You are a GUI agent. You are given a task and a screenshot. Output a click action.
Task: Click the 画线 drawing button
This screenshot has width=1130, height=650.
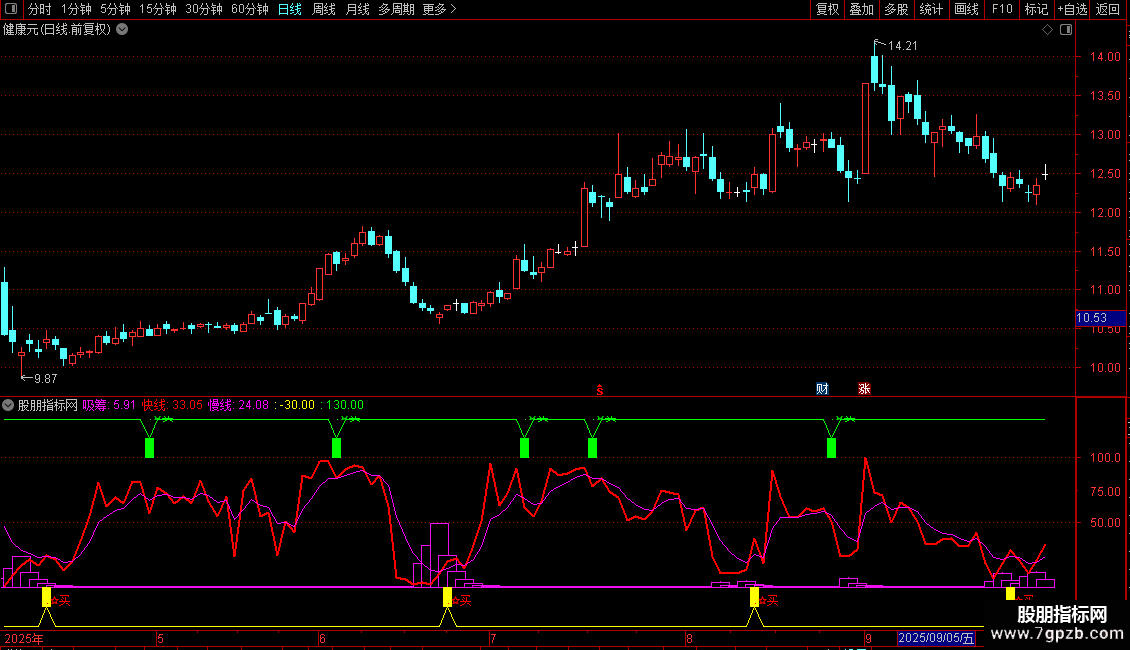pyautogui.click(x=966, y=9)
